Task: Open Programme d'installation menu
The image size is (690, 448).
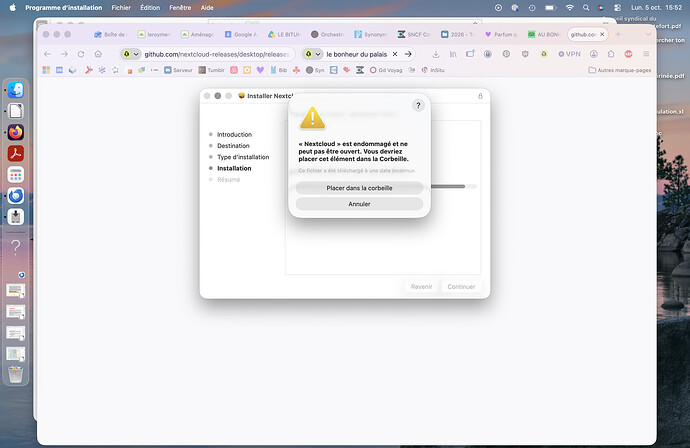Action: coord(63,7)
